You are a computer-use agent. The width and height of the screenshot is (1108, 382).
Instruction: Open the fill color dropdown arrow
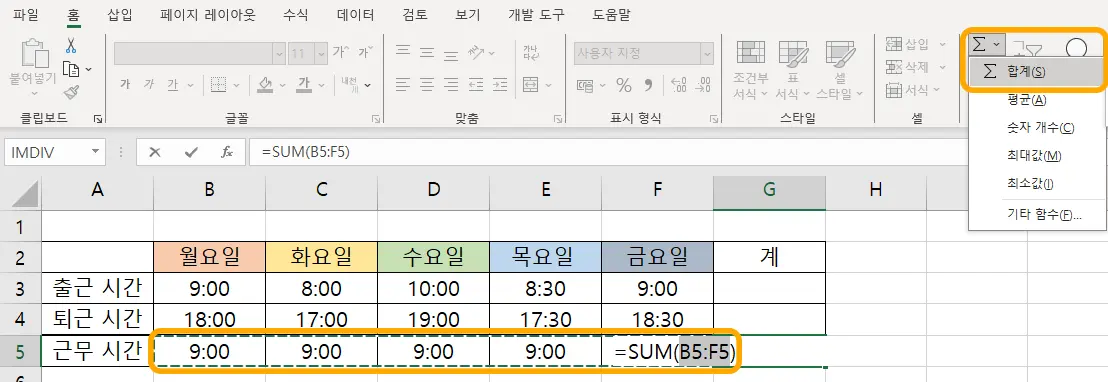pyautogui.click(x=283, y=85)
